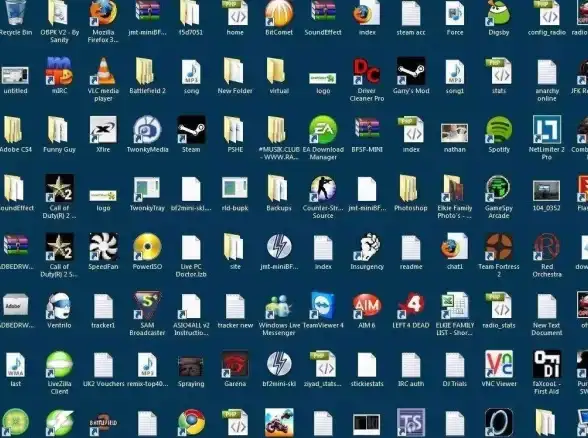The width and height of the screenshot is (588, 438).
Task: Select the BFSF-MINI archive
Action: click(367, 129)
